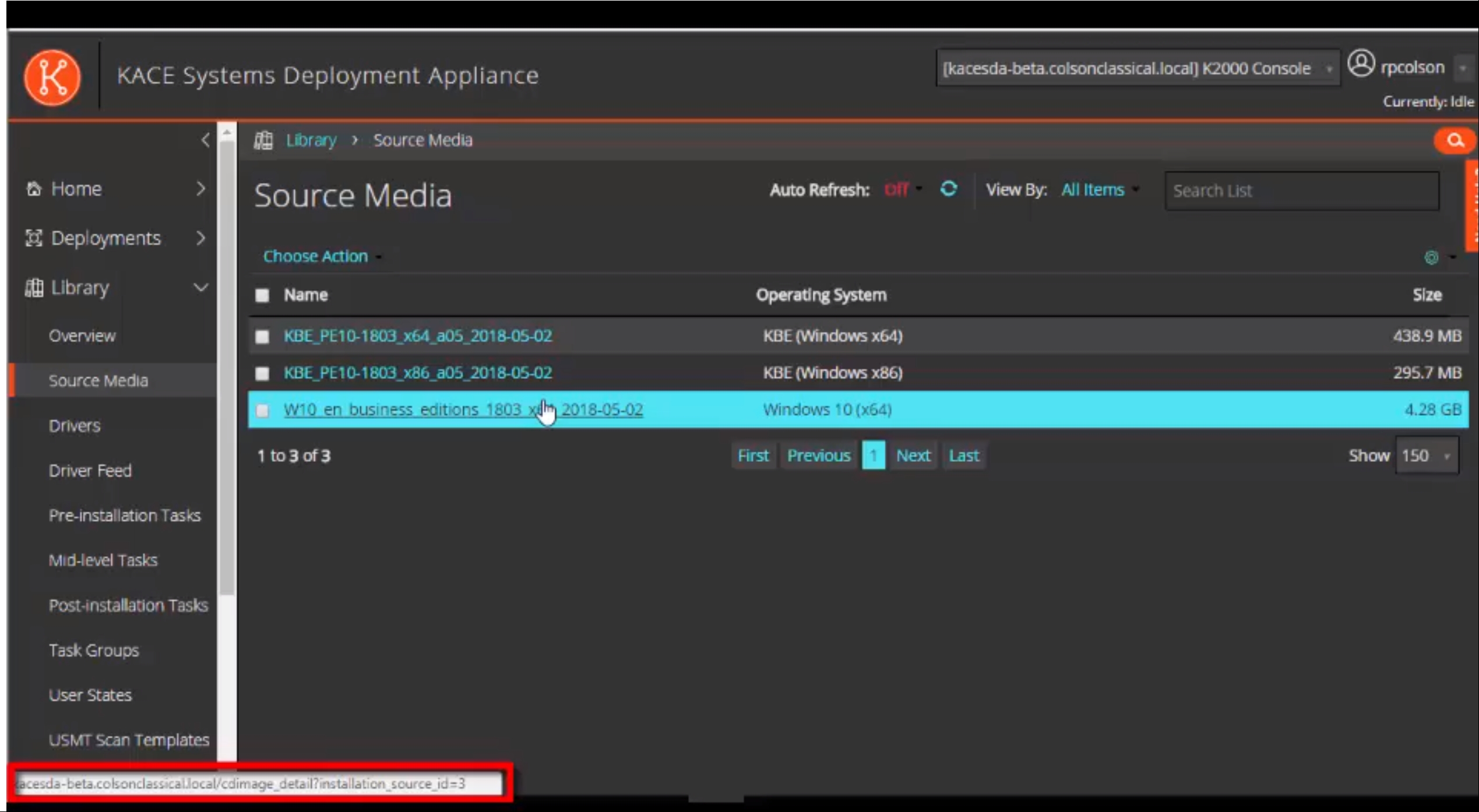
Task: Open Driver Feed in the sidebar
Action: coord(90,471)
